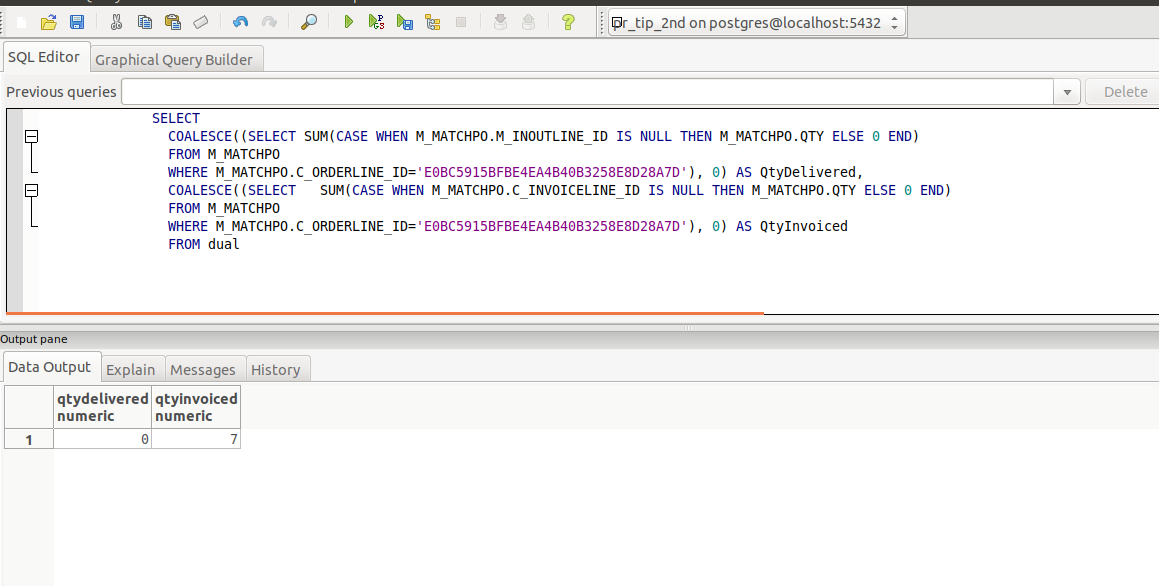Open the Previous queries dropdown arrow
This screenshot has height=586, width=1159.
click(1067, 92)
